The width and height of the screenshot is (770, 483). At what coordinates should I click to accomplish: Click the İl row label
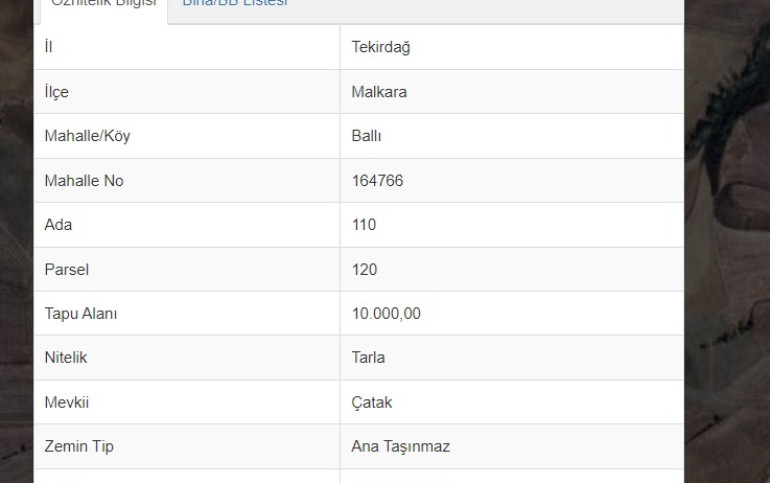(x=49, y=47)
